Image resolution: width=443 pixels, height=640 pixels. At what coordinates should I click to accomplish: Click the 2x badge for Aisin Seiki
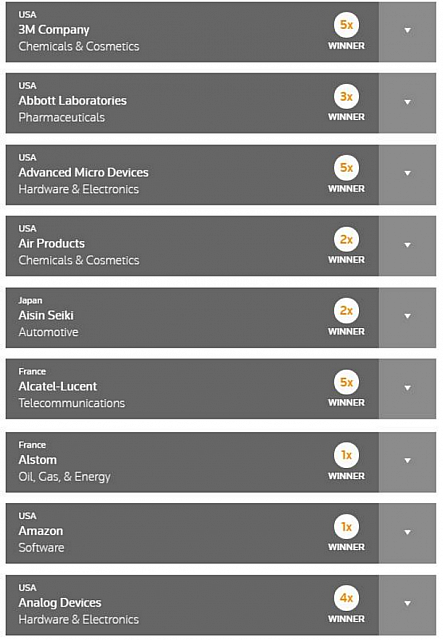pyautogui.click(x=346, y=311)
